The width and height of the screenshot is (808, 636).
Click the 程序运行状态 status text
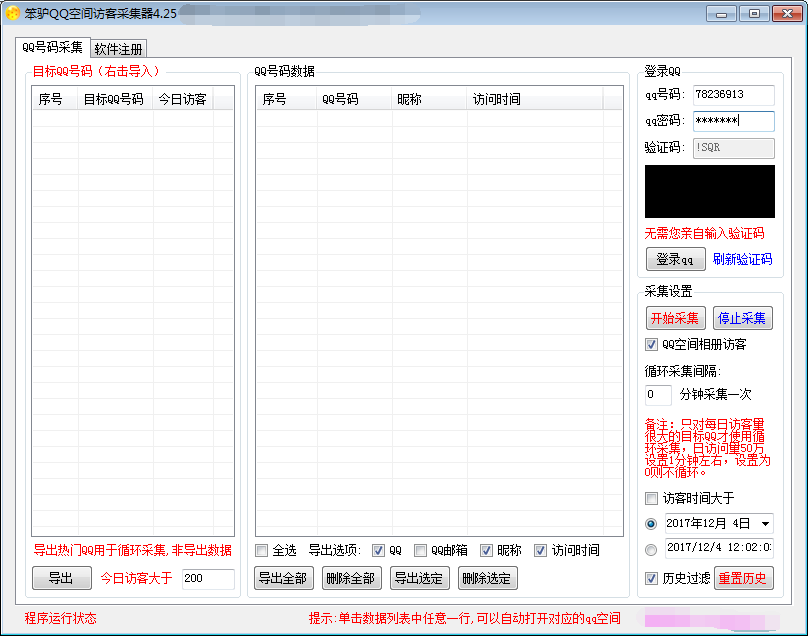[61, 618]
